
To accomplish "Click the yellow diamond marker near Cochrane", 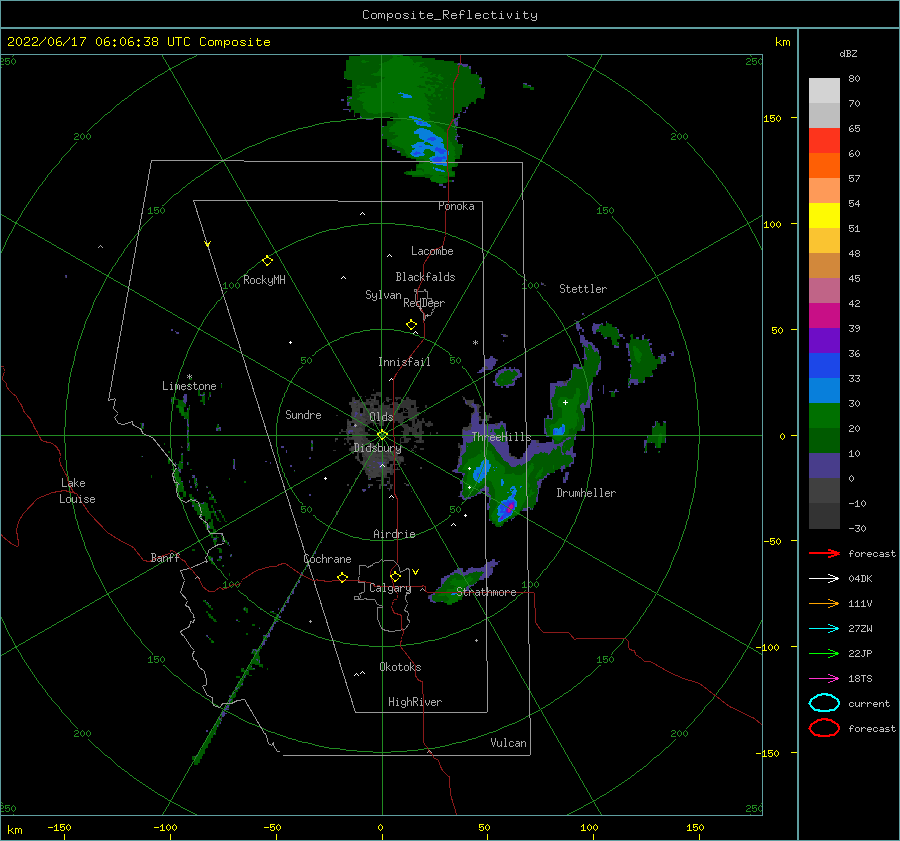I will 343,578.
